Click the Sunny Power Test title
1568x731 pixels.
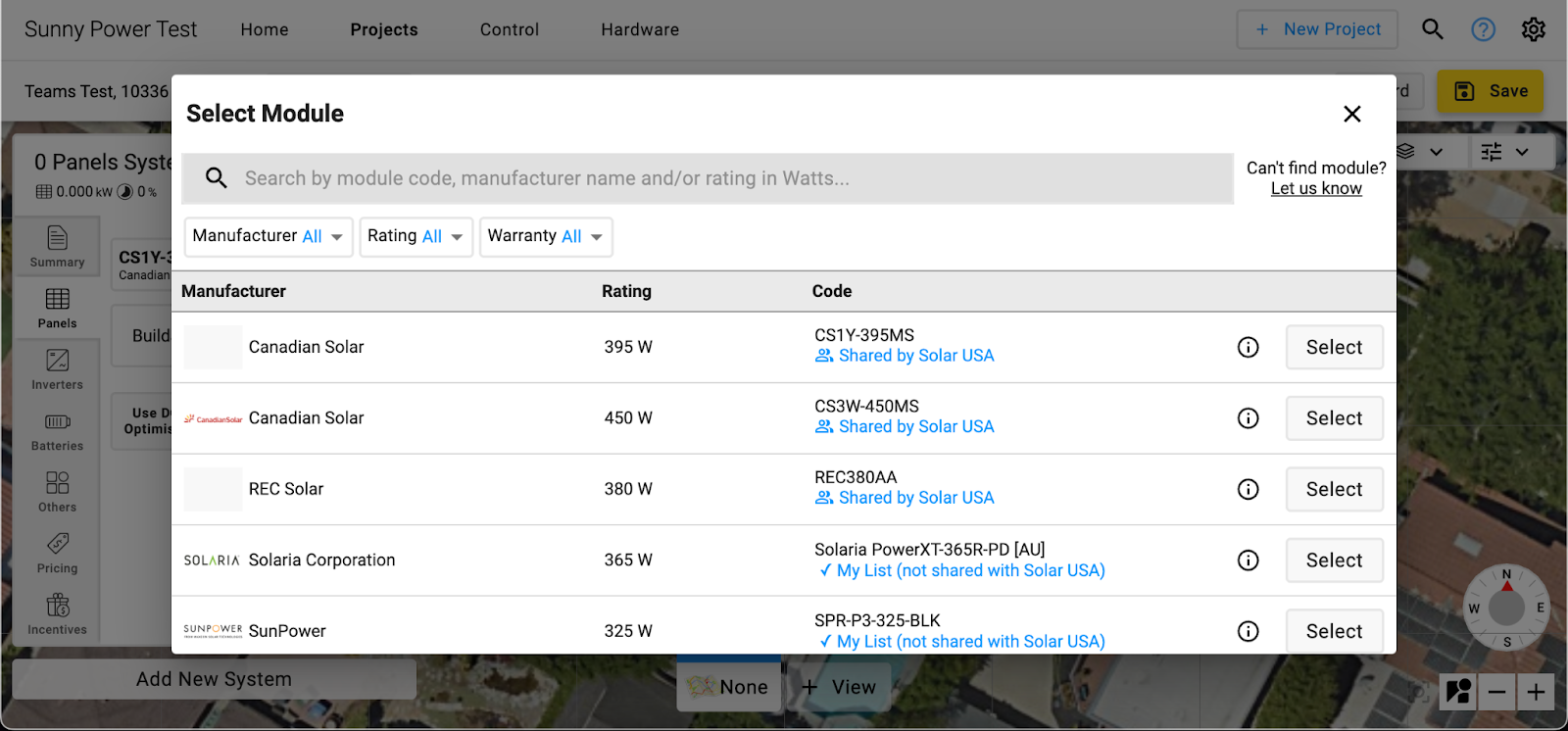pyautogui.click(x=111, y=29)
